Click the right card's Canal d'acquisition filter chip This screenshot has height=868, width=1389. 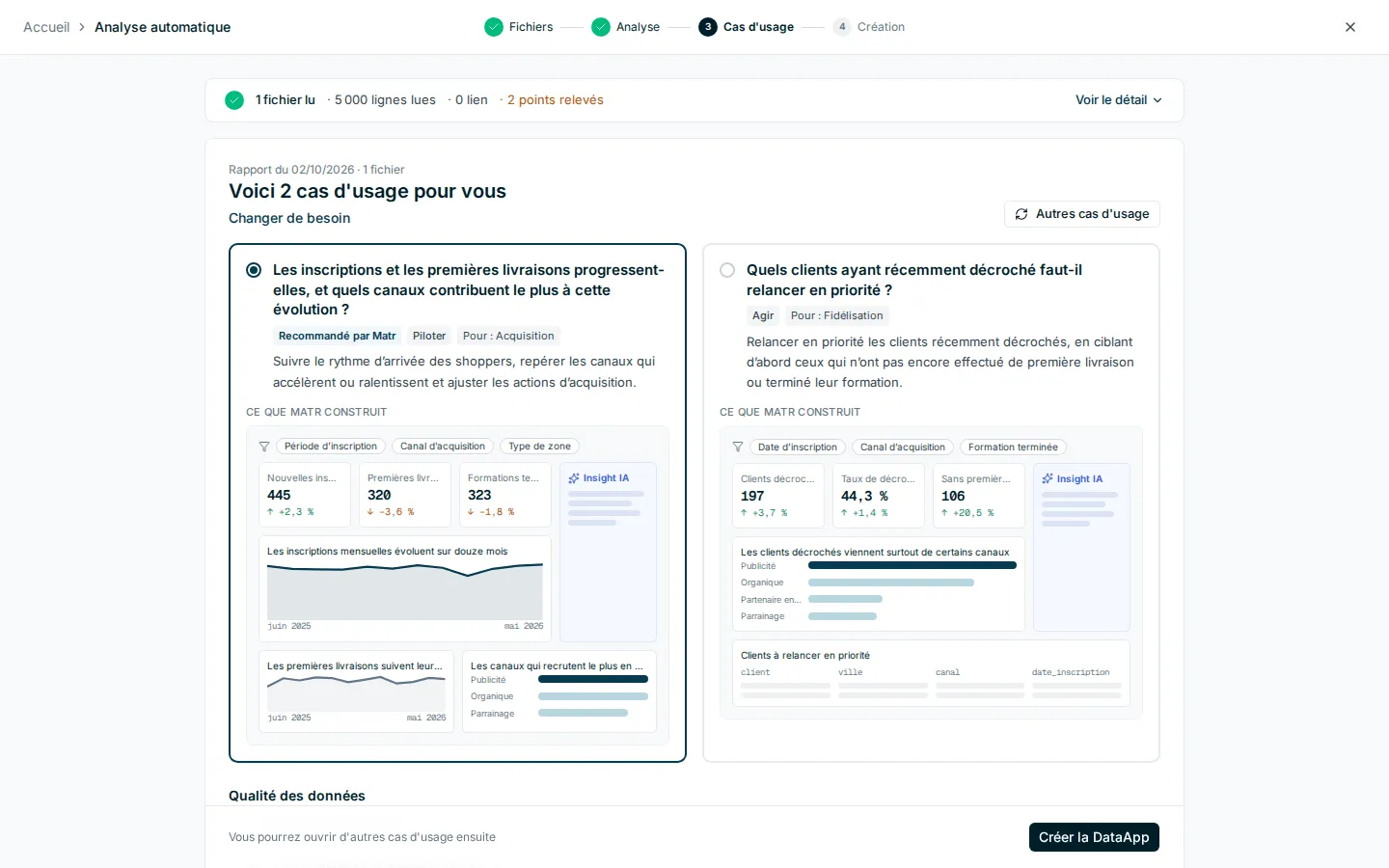click(x=903, y=448)
